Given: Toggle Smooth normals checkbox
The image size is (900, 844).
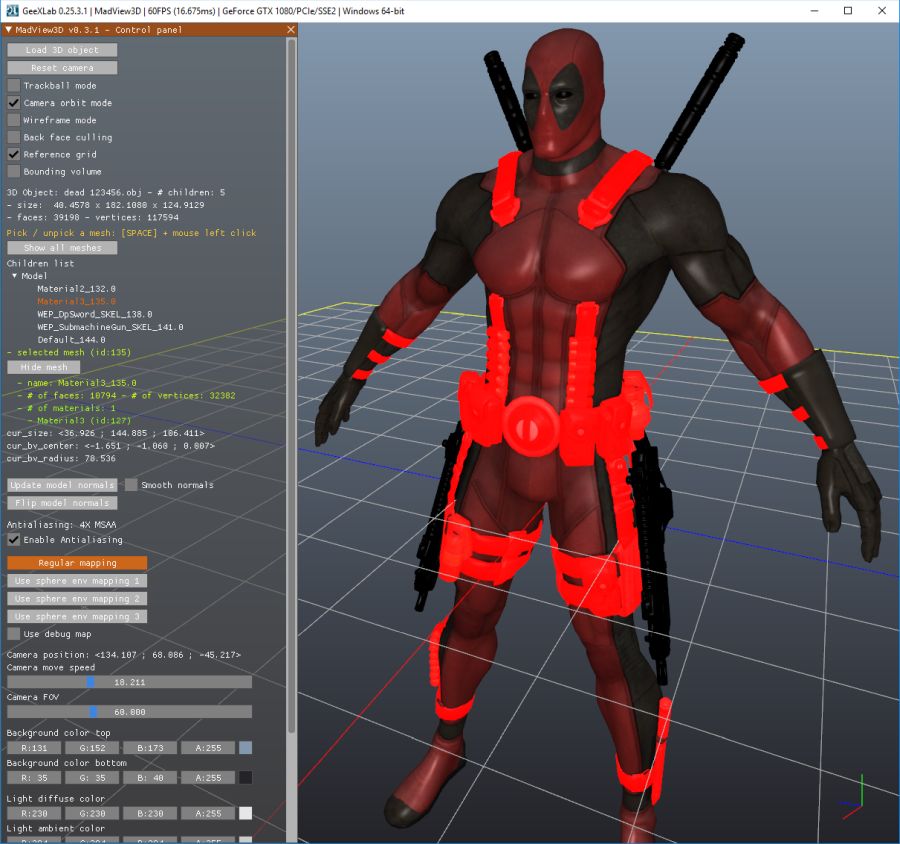Looking at the screenshot, I should (x=131, y=485).
